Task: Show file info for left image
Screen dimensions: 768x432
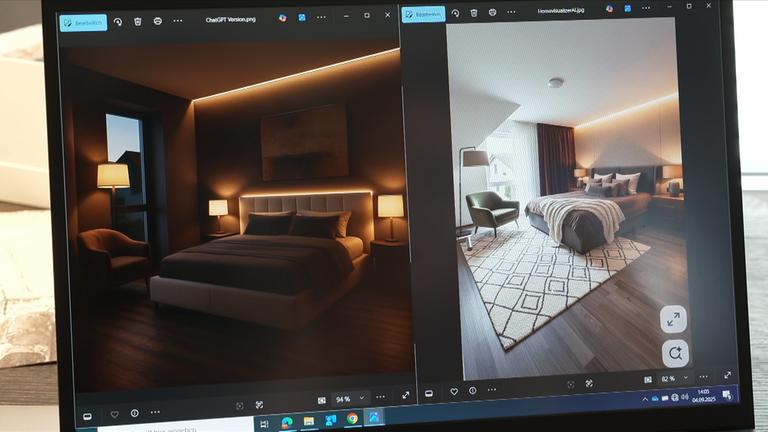Action: click(x=135, y=413)
